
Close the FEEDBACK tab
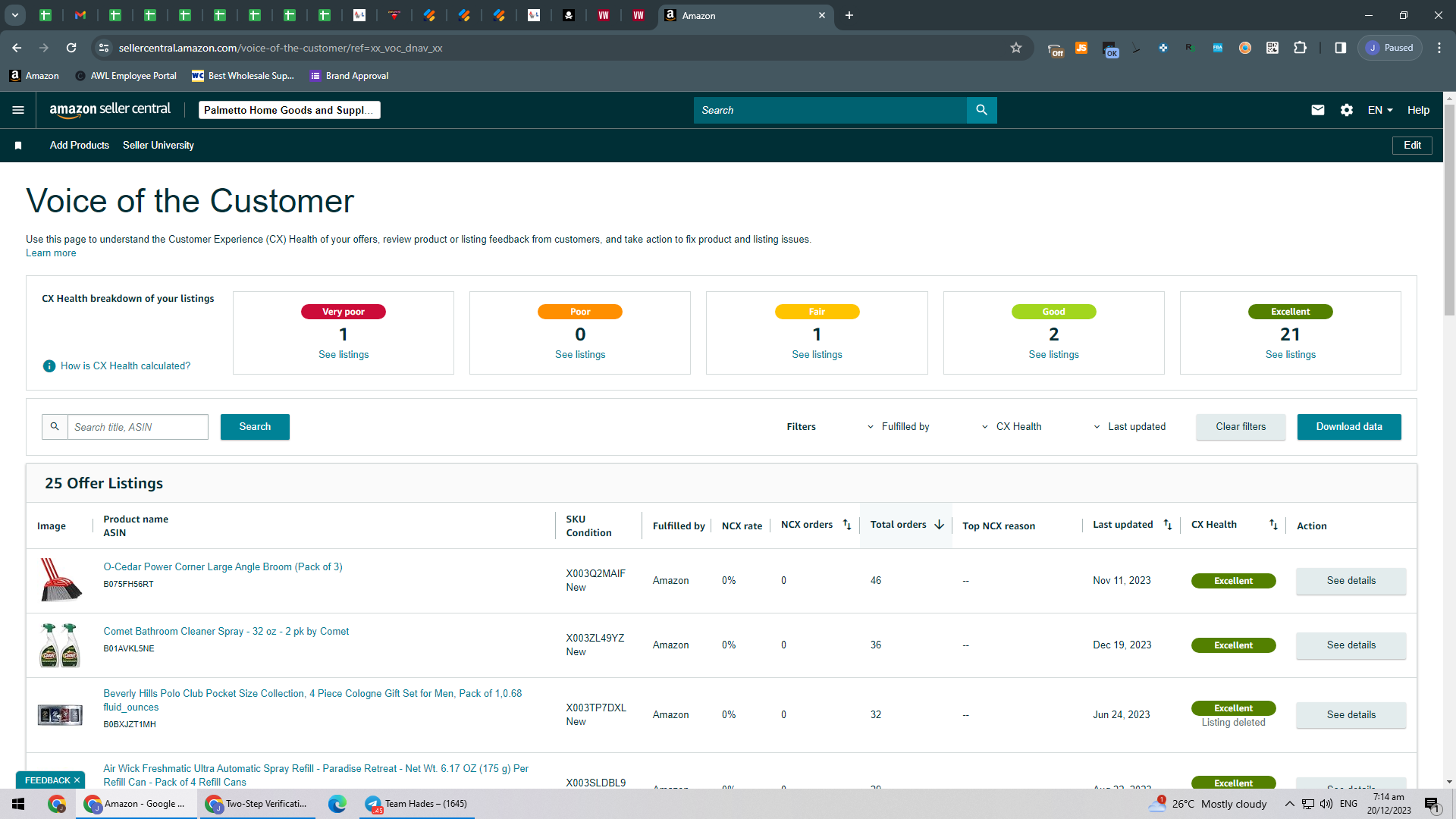(x=77, y=780)
